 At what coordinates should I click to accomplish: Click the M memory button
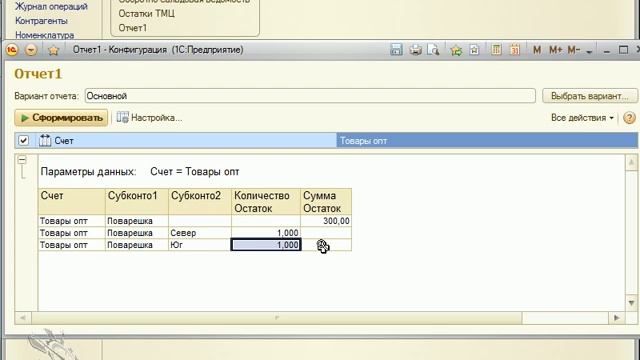[537, 50]
